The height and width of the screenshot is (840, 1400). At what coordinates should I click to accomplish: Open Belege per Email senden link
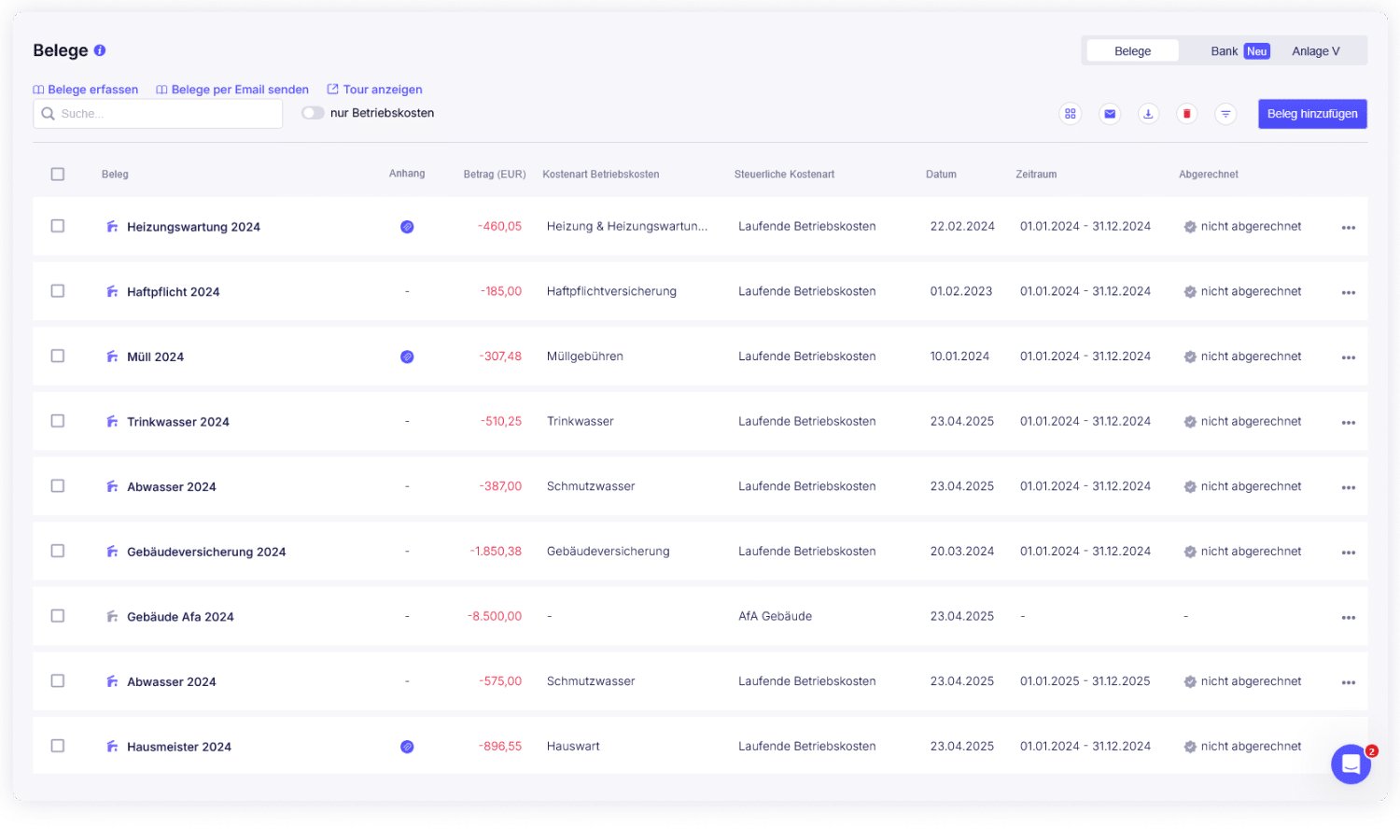point(232,90)
